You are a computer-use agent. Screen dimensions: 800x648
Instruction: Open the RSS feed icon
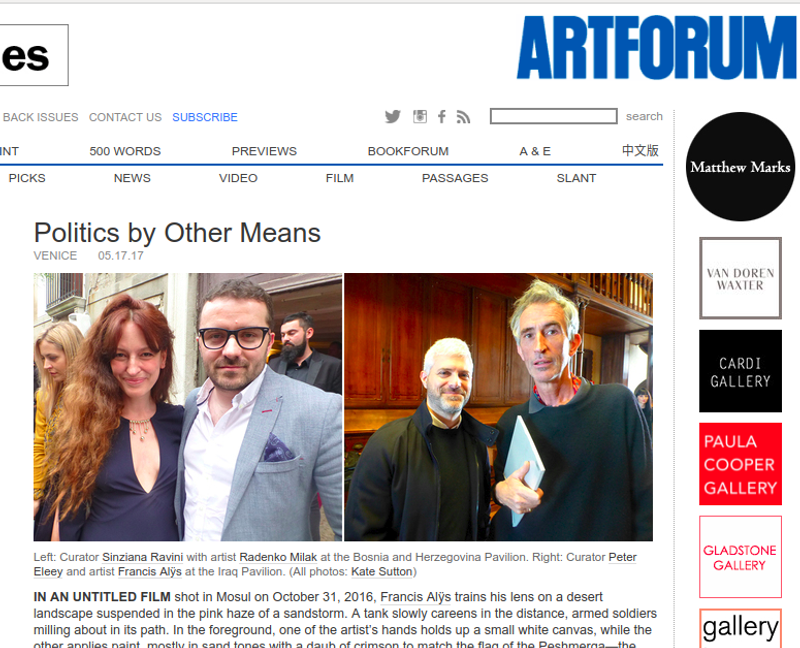(463, 117)
